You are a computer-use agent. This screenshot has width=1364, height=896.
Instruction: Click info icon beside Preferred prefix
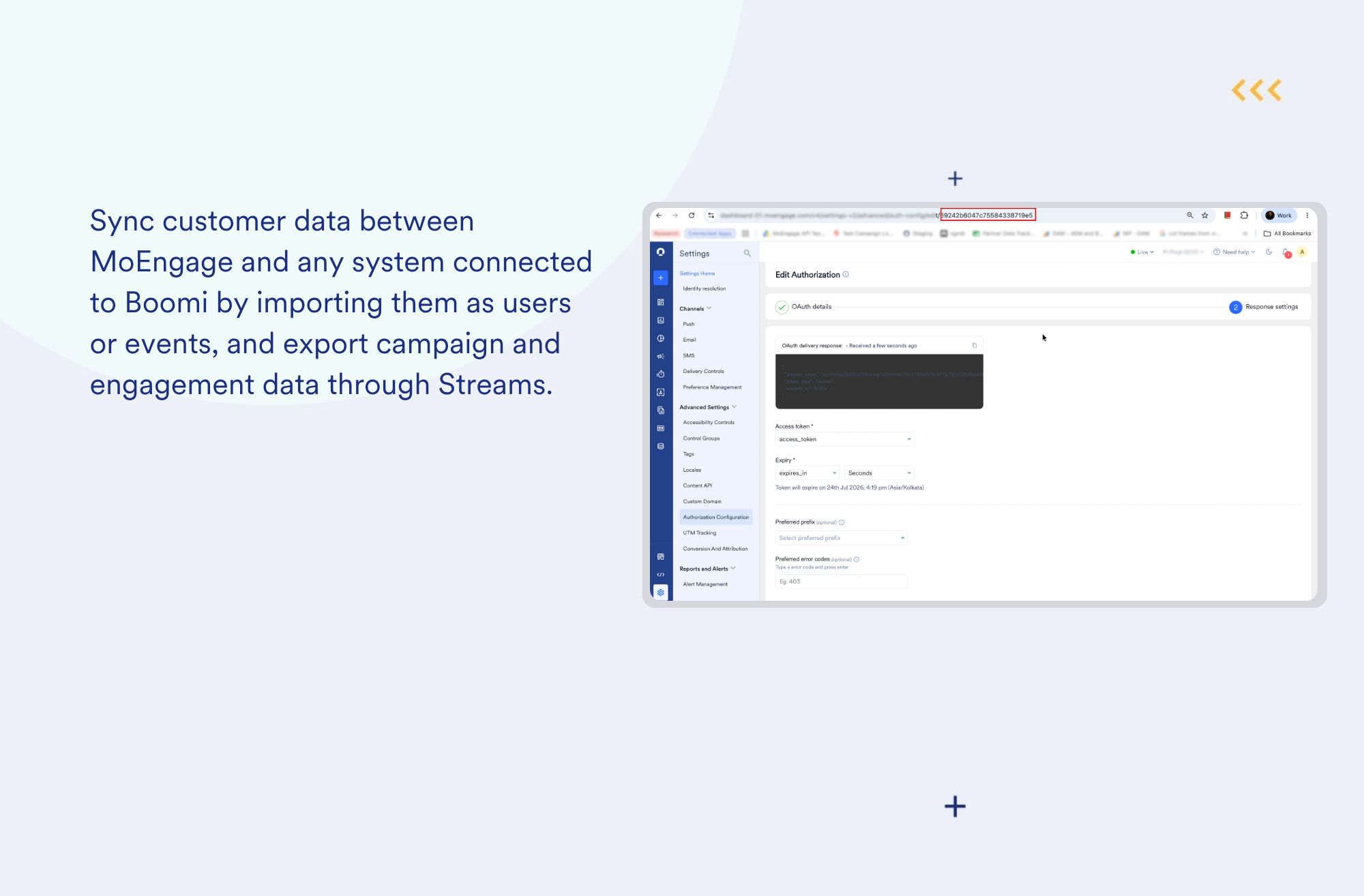click(842, 522)
